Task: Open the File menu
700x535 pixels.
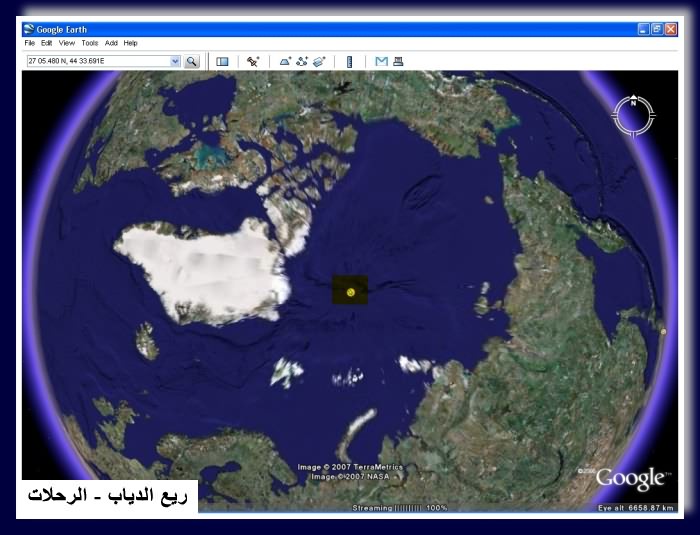Action: pos(29,43)
